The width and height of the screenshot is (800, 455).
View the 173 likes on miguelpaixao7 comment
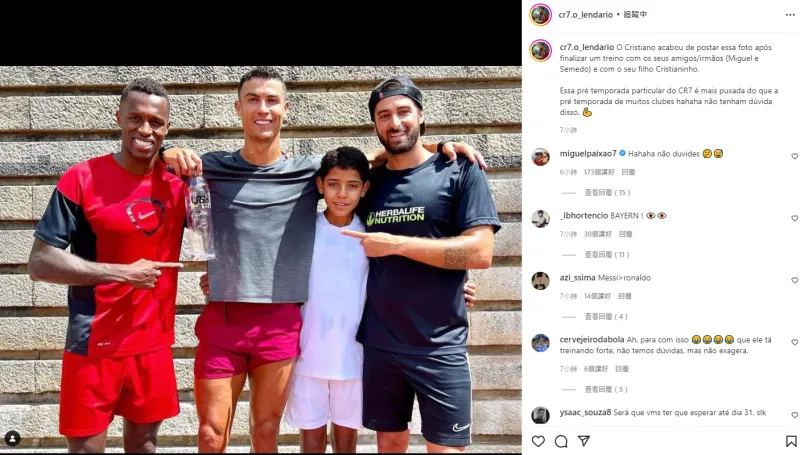599,172
